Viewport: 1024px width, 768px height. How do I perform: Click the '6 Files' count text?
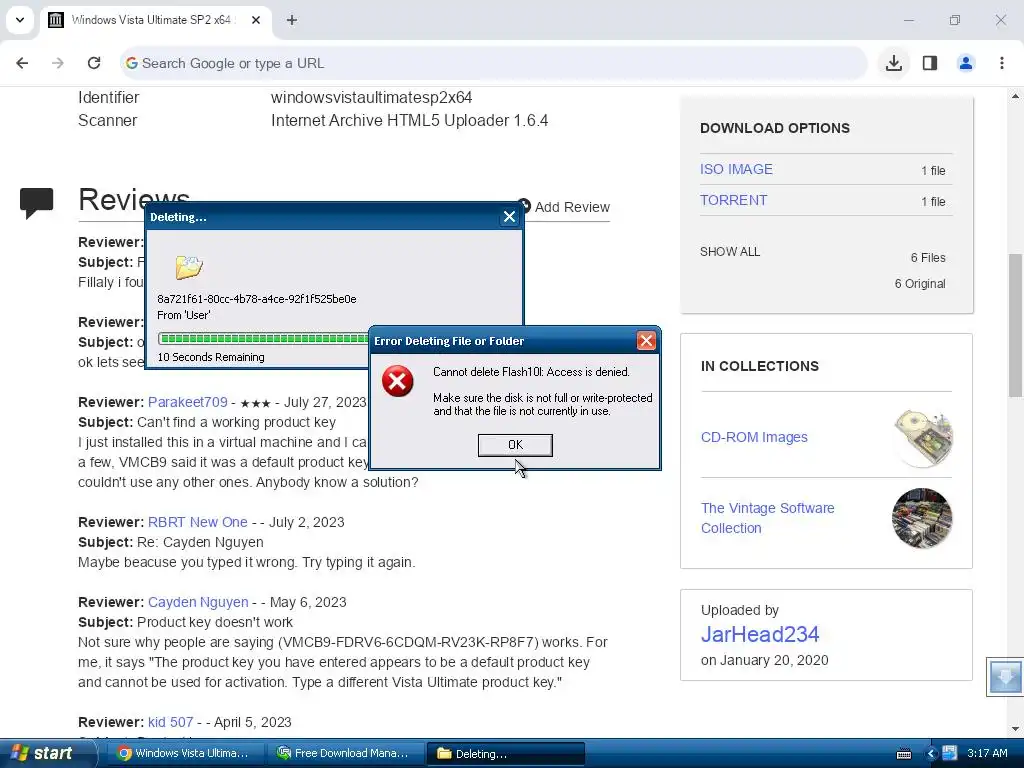click(x=928, y=257)
